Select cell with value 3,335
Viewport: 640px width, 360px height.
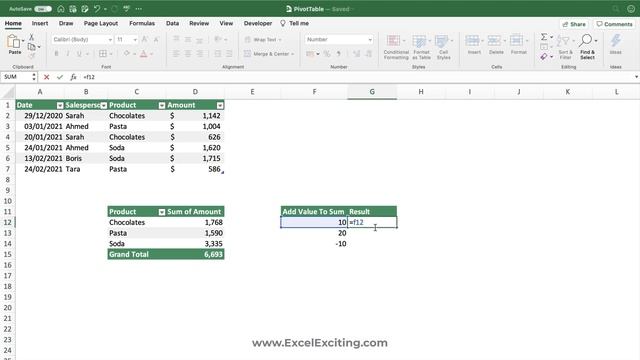tap(195, 244)
